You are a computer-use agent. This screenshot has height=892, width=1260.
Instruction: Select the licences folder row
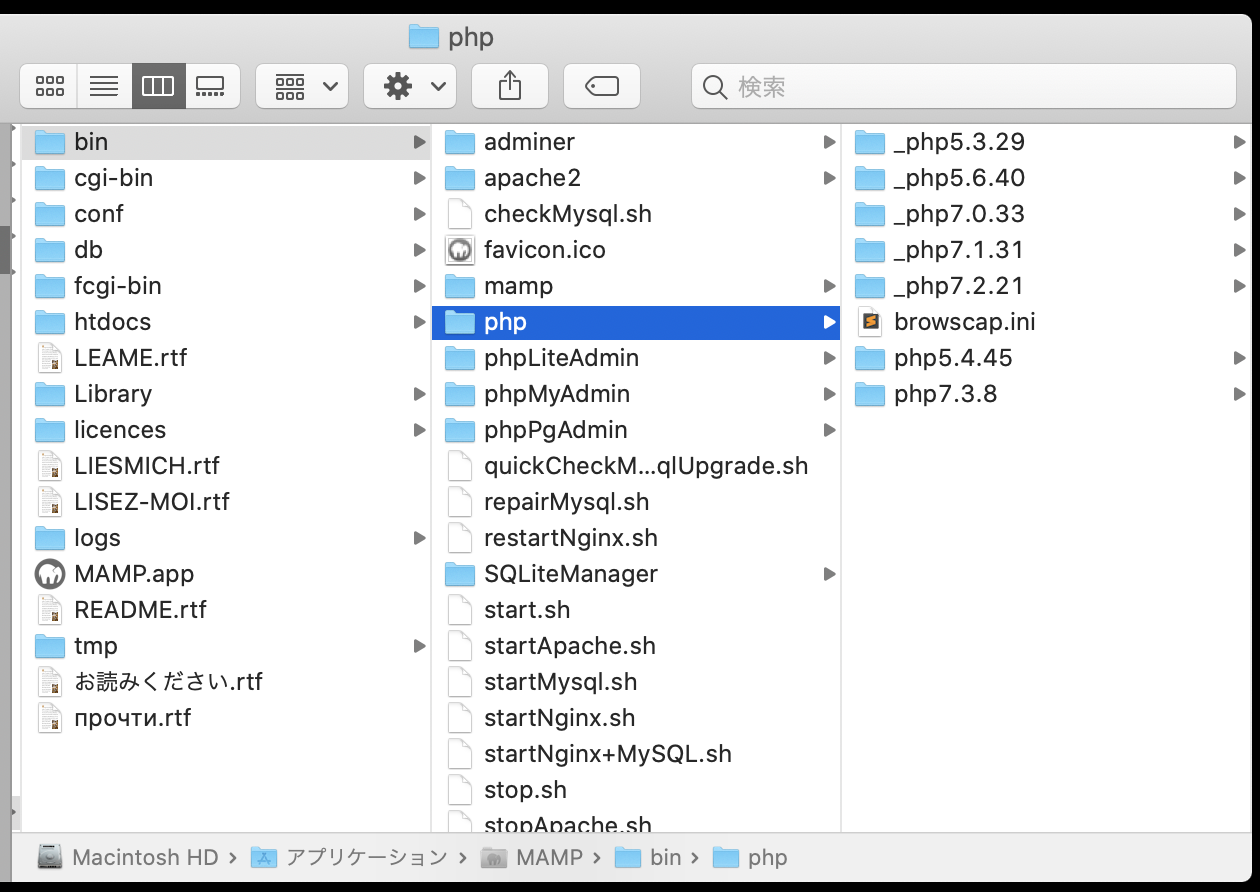(226, 430)
